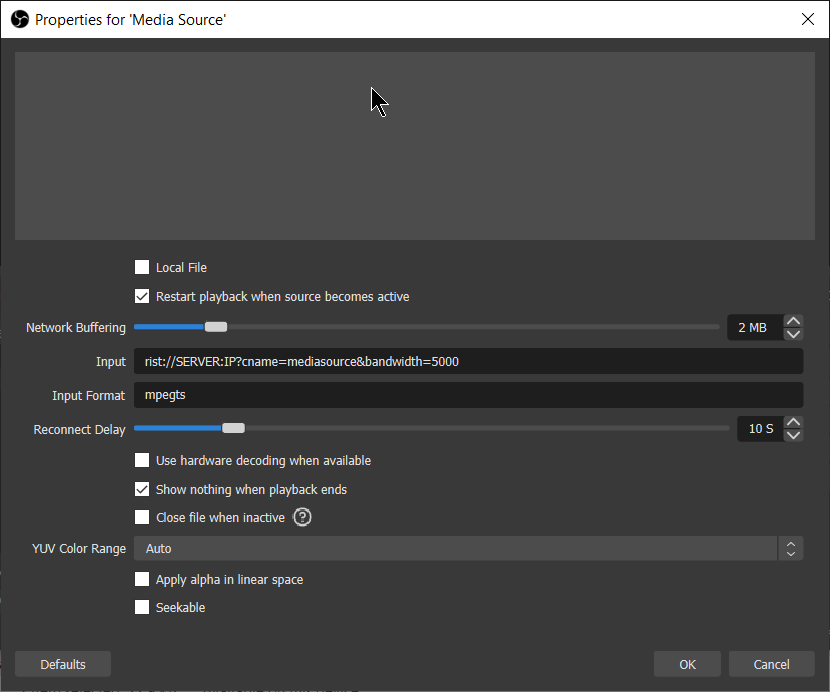This screenshot has height=692, width=830.
Task: Confirm settings with OK button
Action: 687,664
